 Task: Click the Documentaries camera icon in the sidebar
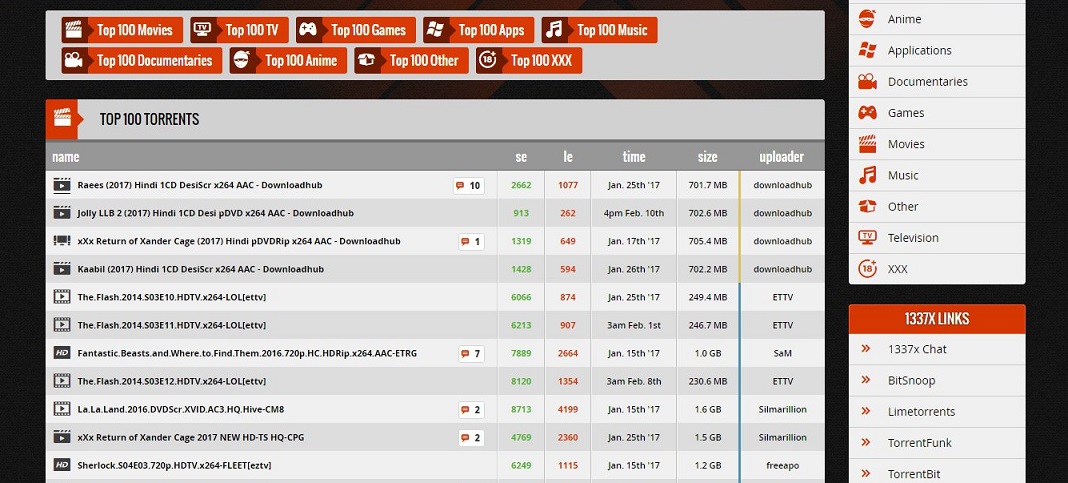(867, 82)
